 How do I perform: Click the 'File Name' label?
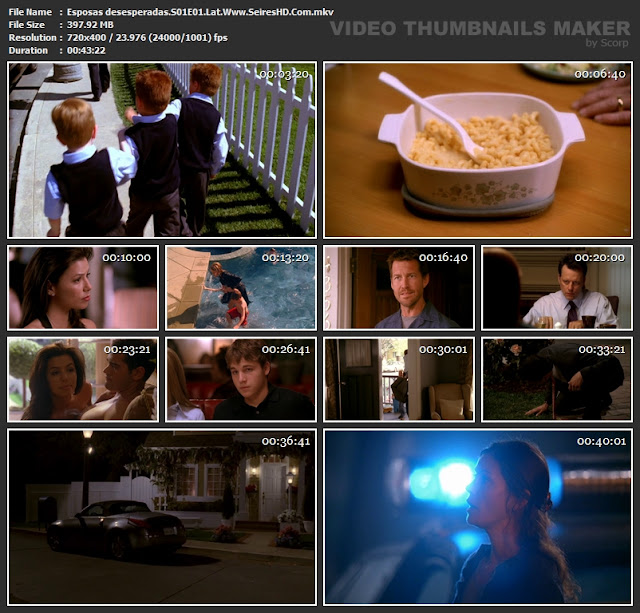click(30, 12)
